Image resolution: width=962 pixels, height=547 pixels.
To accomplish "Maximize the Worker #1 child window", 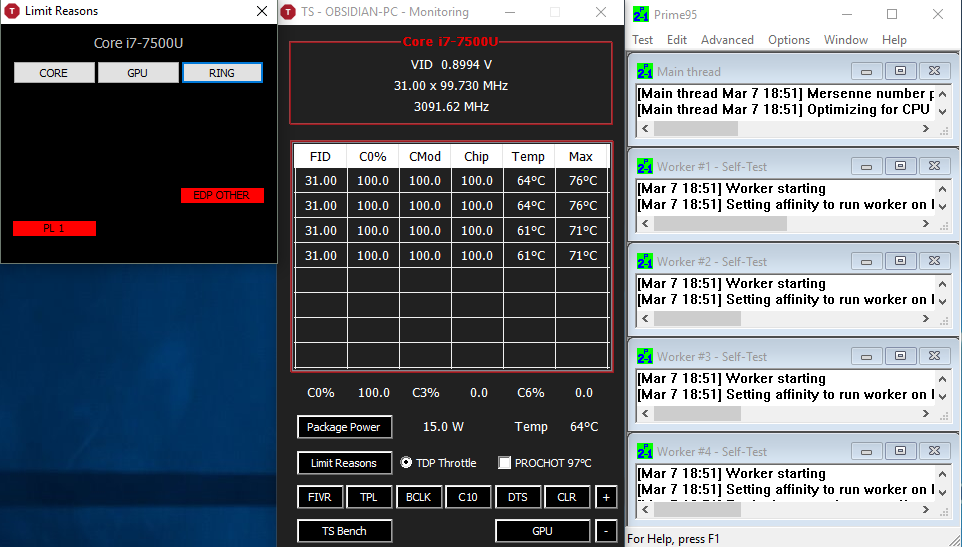I will pos(900,166).
